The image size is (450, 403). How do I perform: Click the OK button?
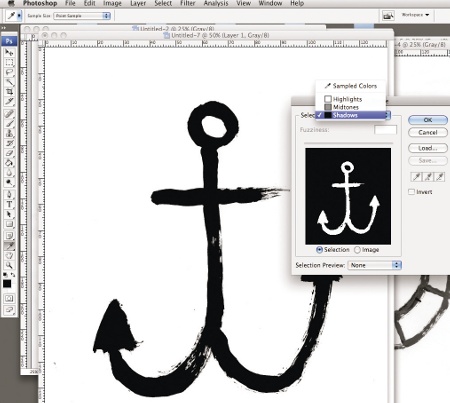(428, 120)
